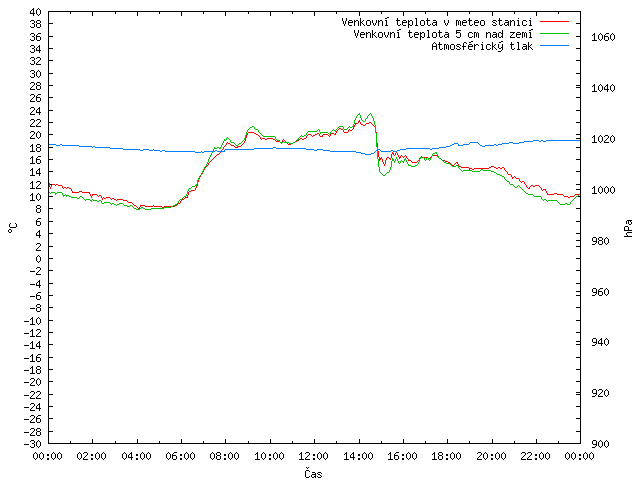This screenshot has height=480, width=640.
Task: Click the left axis unit label '°C'
Action: [13, 228]
